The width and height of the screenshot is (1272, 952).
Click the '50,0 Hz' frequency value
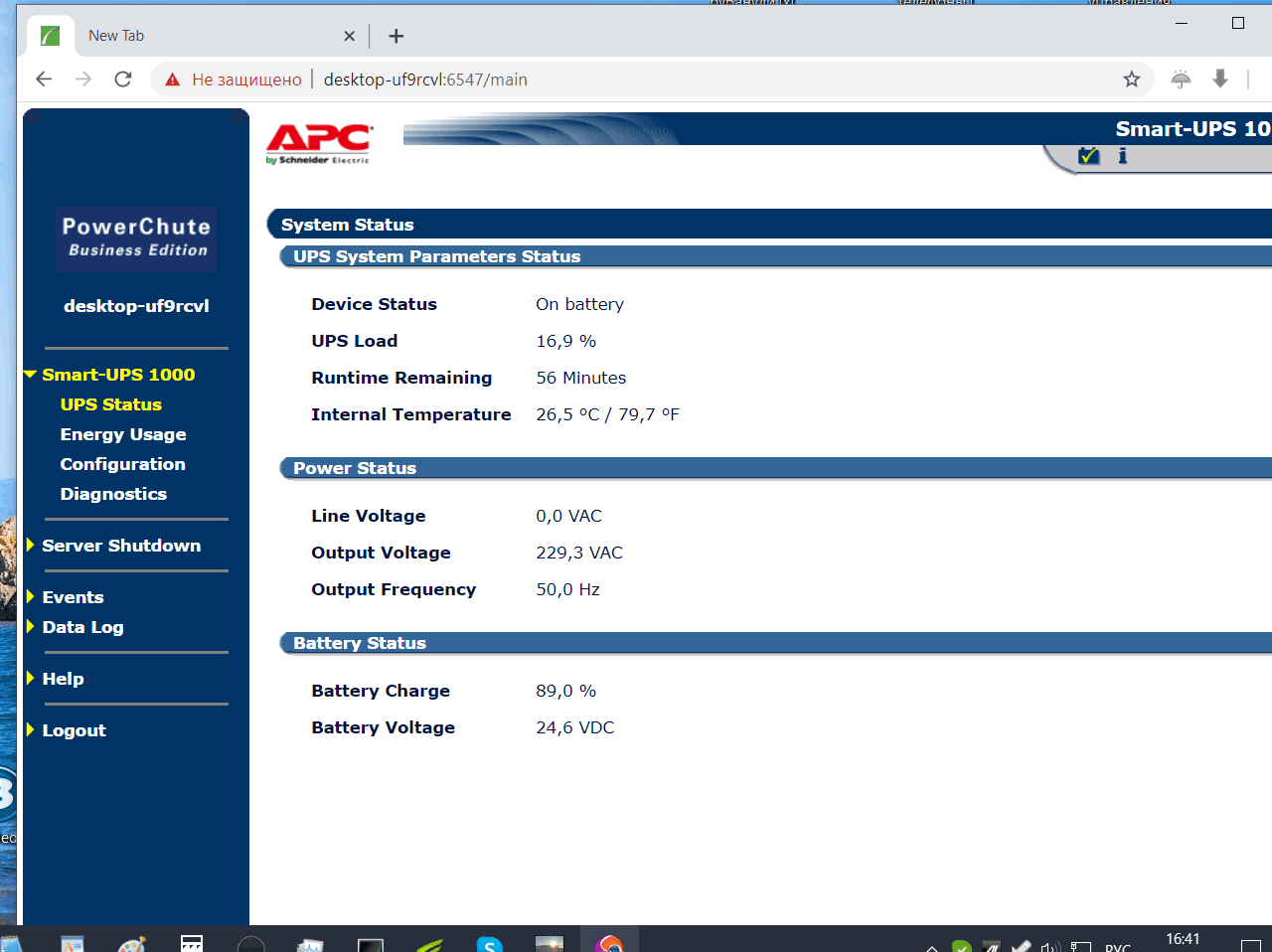[x=568, y=589]
